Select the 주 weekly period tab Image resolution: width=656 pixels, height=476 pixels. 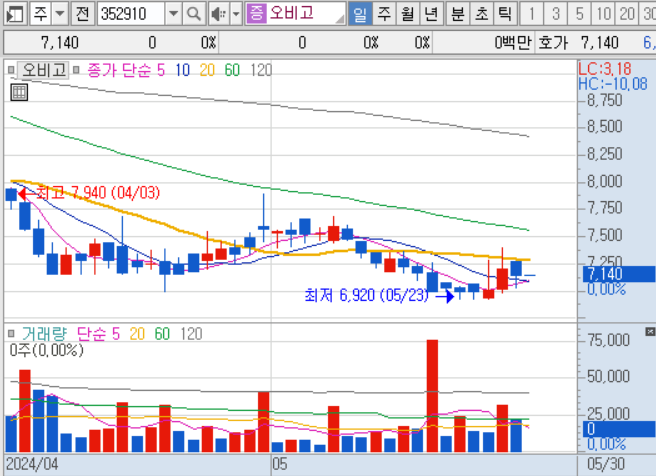384,14
